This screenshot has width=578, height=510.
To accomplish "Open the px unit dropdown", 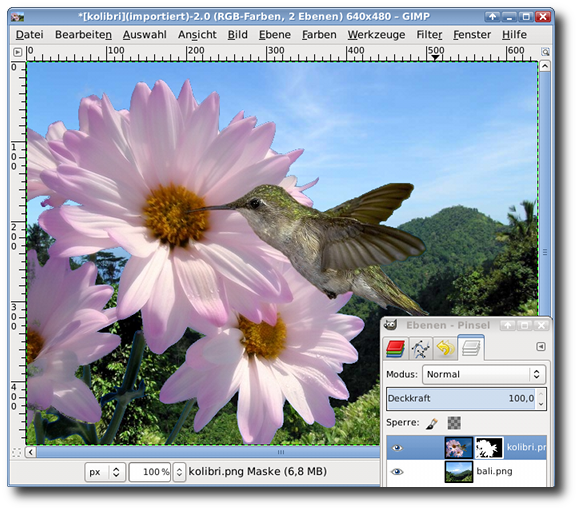I will [105, 472].
